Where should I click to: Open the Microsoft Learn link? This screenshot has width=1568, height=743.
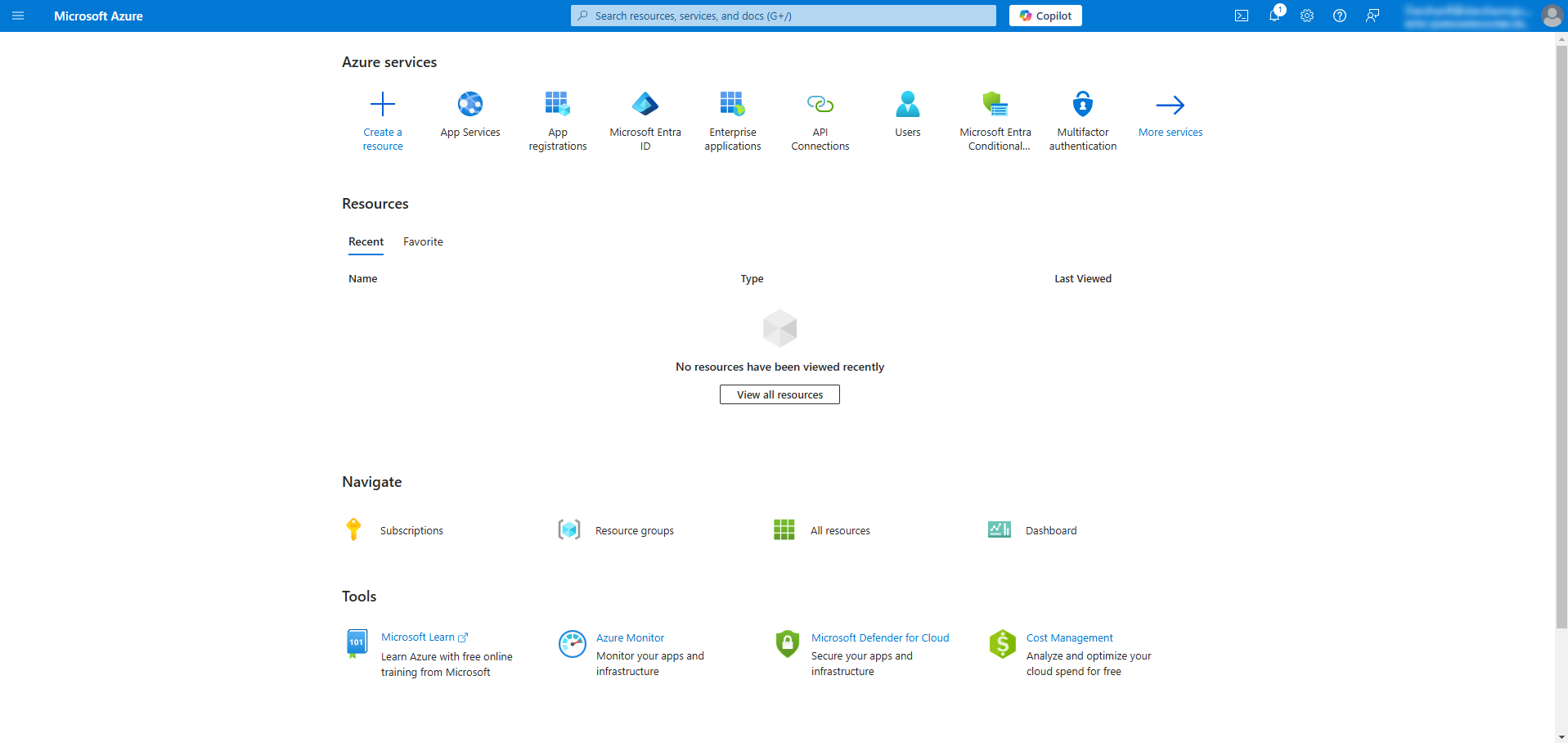pyautogui.click(x=424, y=637)
